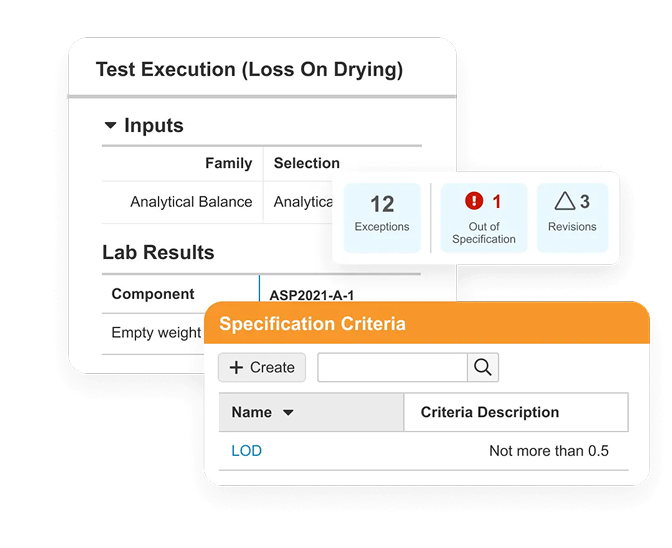The image size is (672, 548).
Task: Select the ASP2021-A-1 column header
Action: click(312, 295)
